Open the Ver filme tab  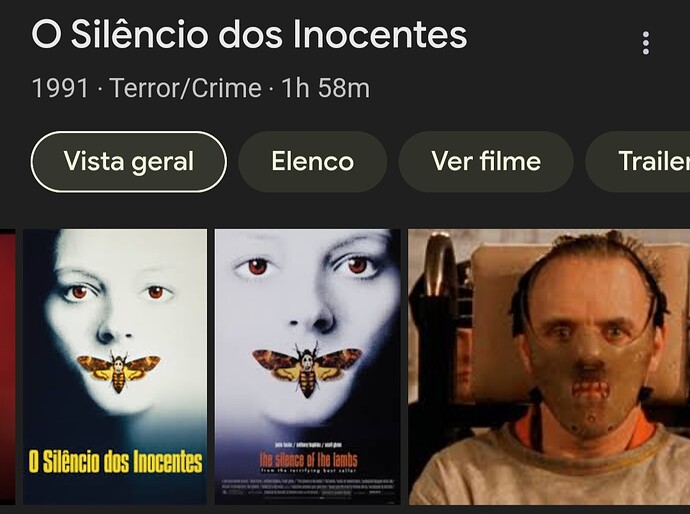tap(486, 162)
